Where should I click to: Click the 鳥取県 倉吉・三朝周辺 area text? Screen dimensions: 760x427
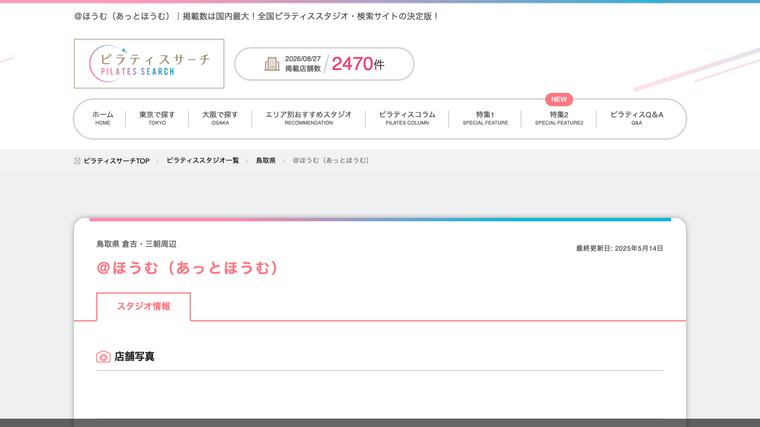136,244
